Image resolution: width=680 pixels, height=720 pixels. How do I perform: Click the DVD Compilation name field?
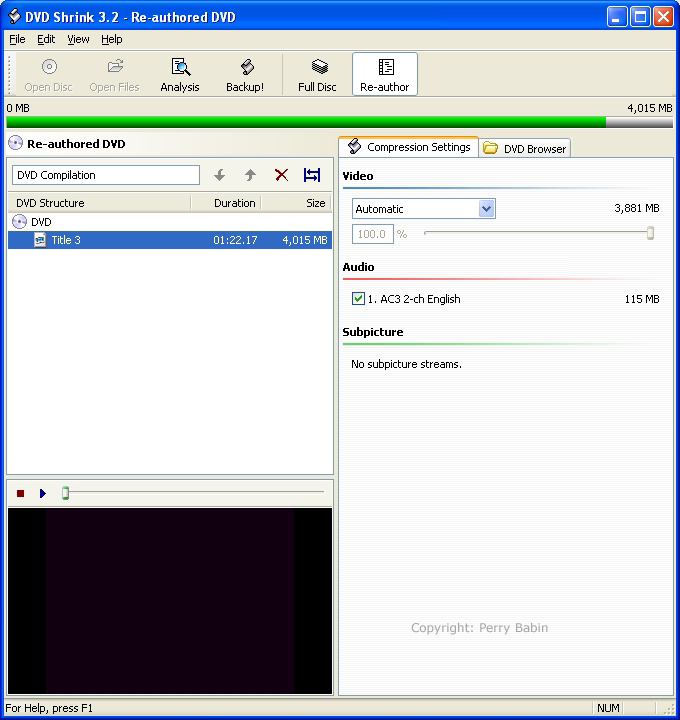[106, 175]
